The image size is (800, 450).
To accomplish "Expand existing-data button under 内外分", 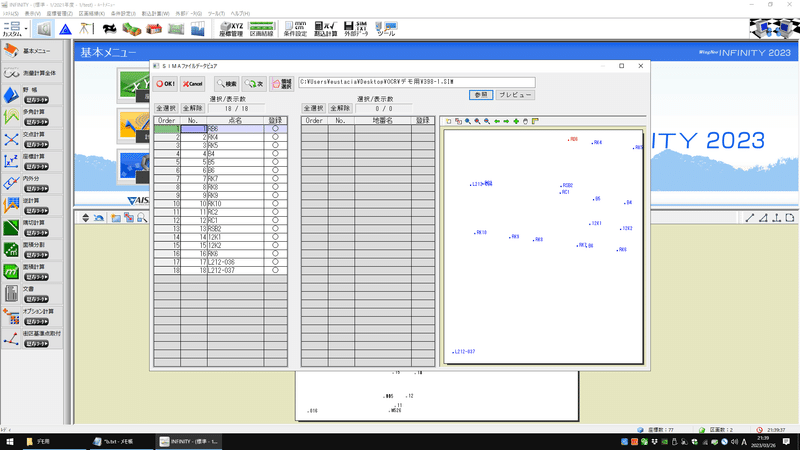I will [x=37, y=189].
